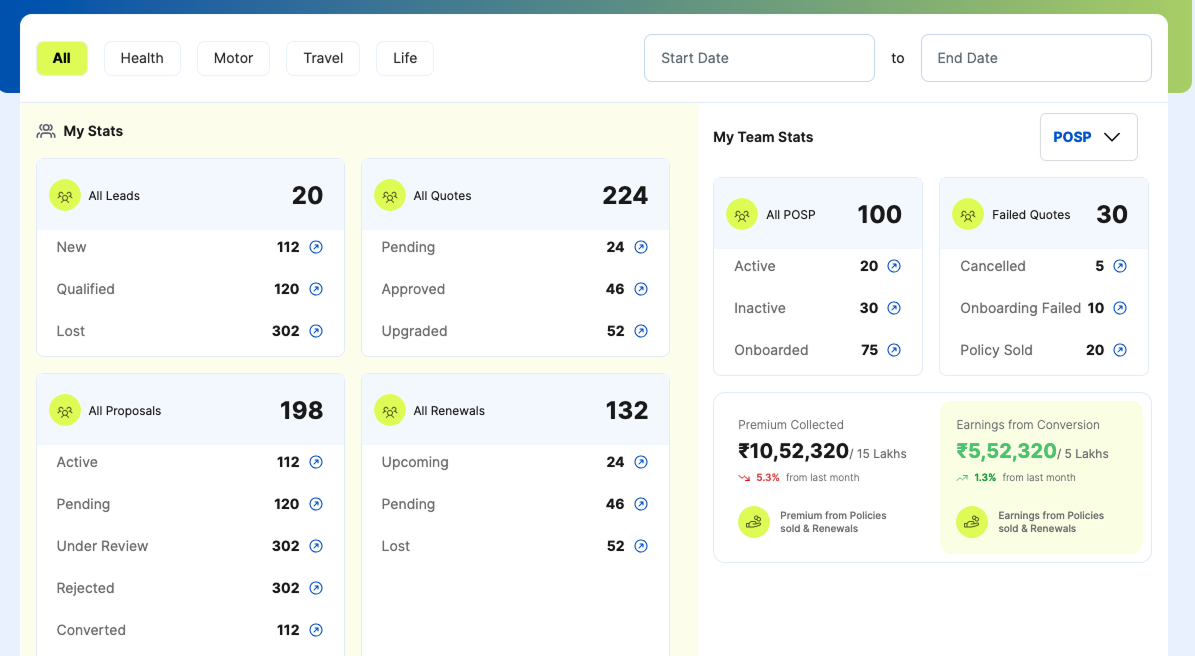1195x656 pixels.
Task: Click the All Leads group icon
Action: (x=65, y=195)
